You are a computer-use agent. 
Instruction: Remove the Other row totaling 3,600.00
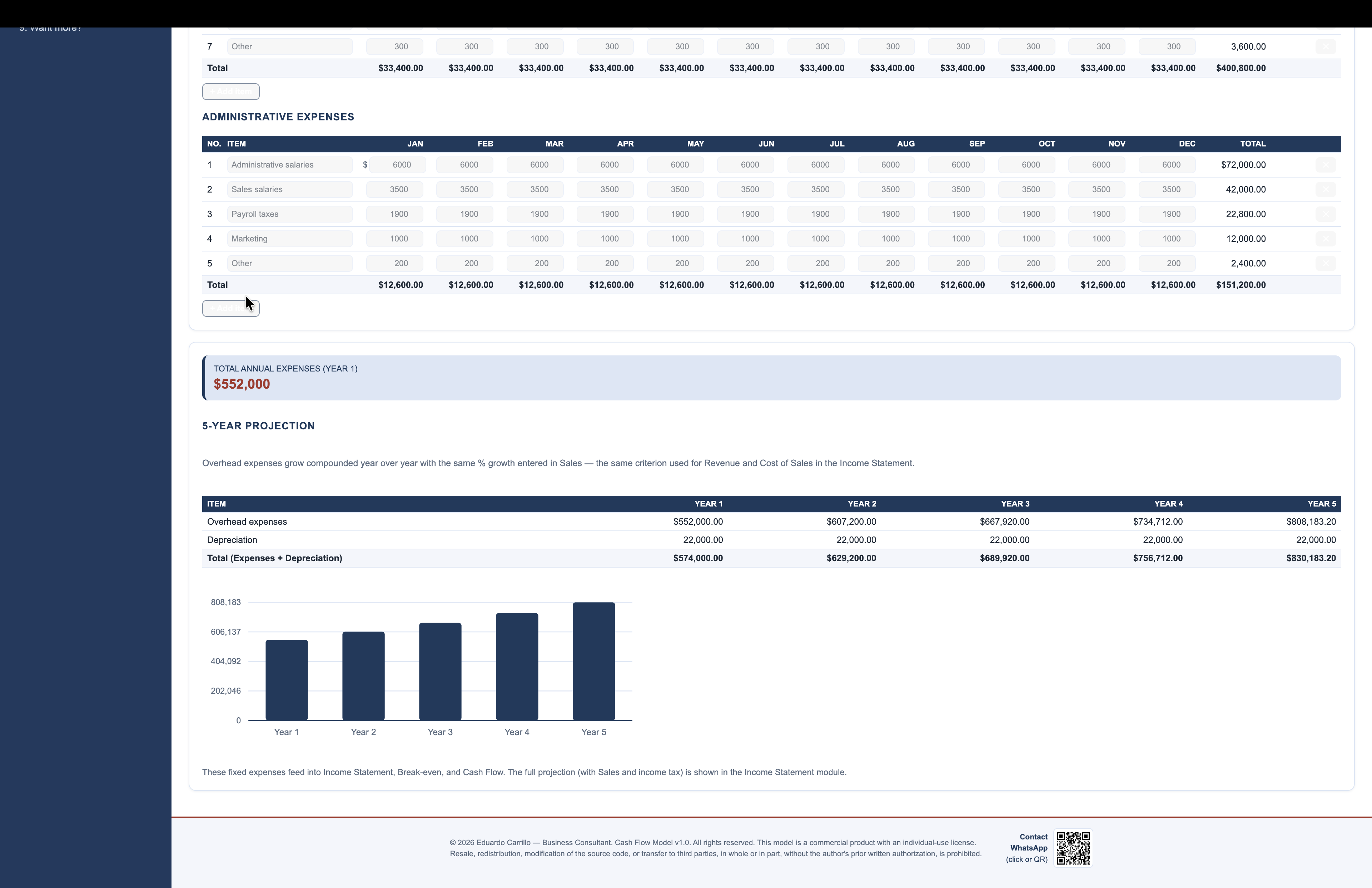(x=1325, y=47)
